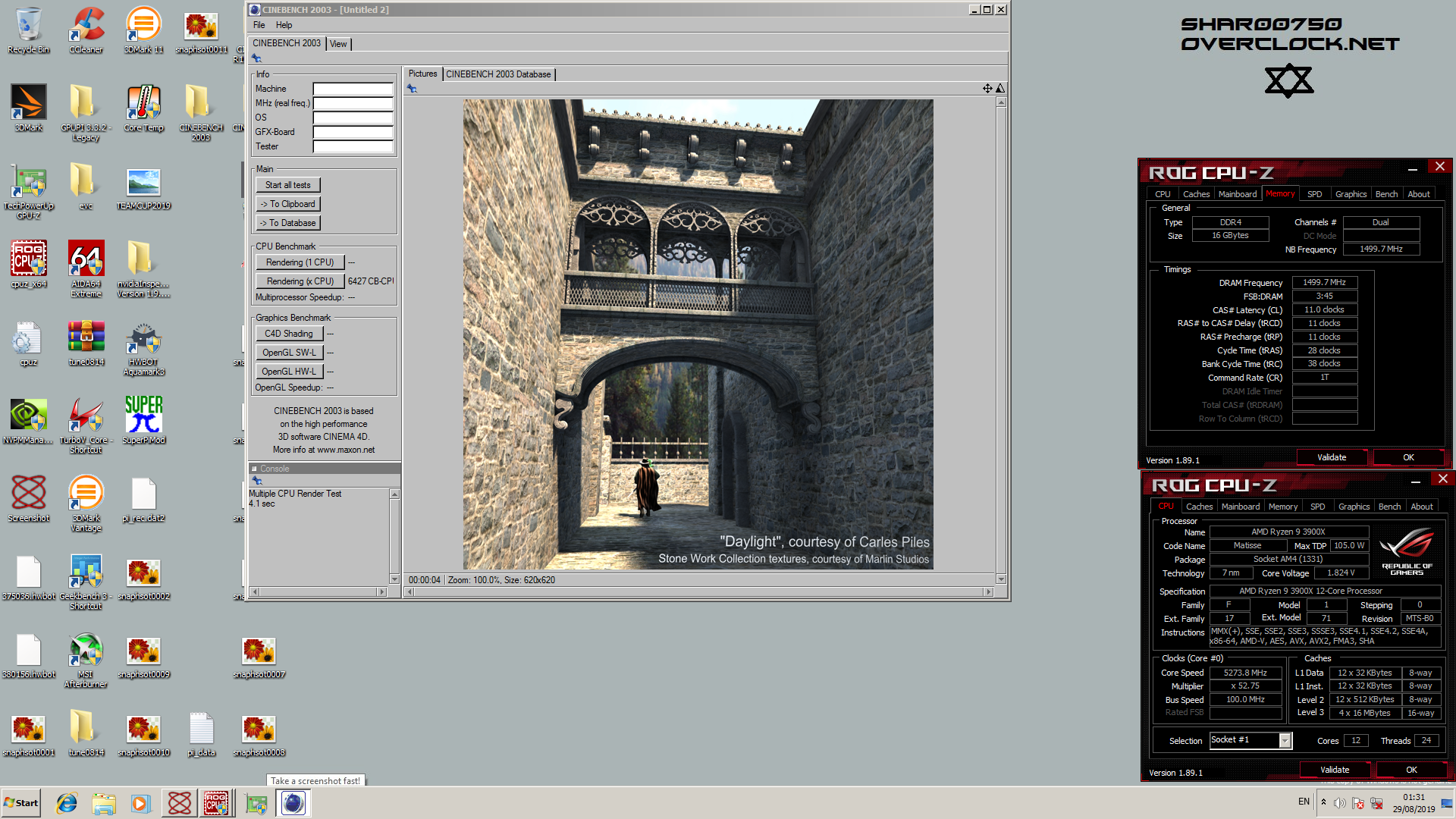
Task: Click the To Database button
Action: coord(288,223)
